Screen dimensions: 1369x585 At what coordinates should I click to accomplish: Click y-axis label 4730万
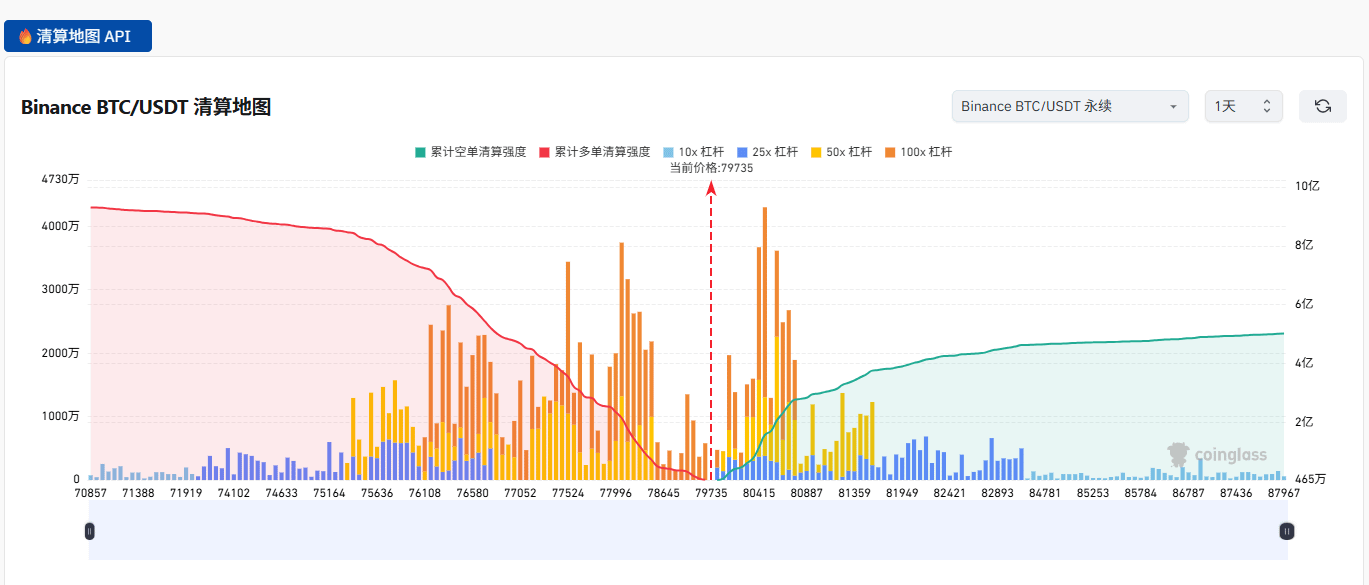59,180
